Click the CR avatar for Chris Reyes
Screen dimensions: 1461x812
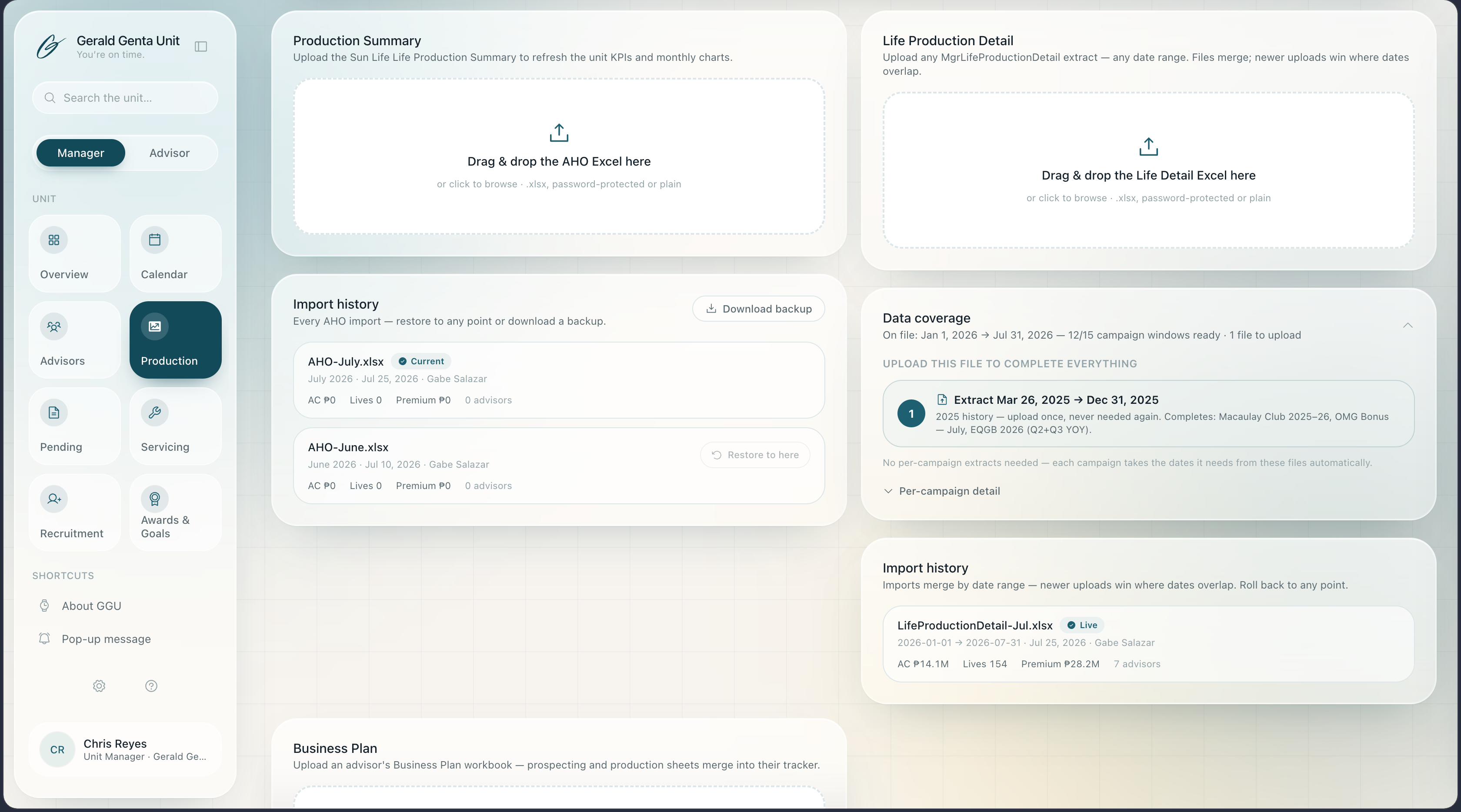57,750
